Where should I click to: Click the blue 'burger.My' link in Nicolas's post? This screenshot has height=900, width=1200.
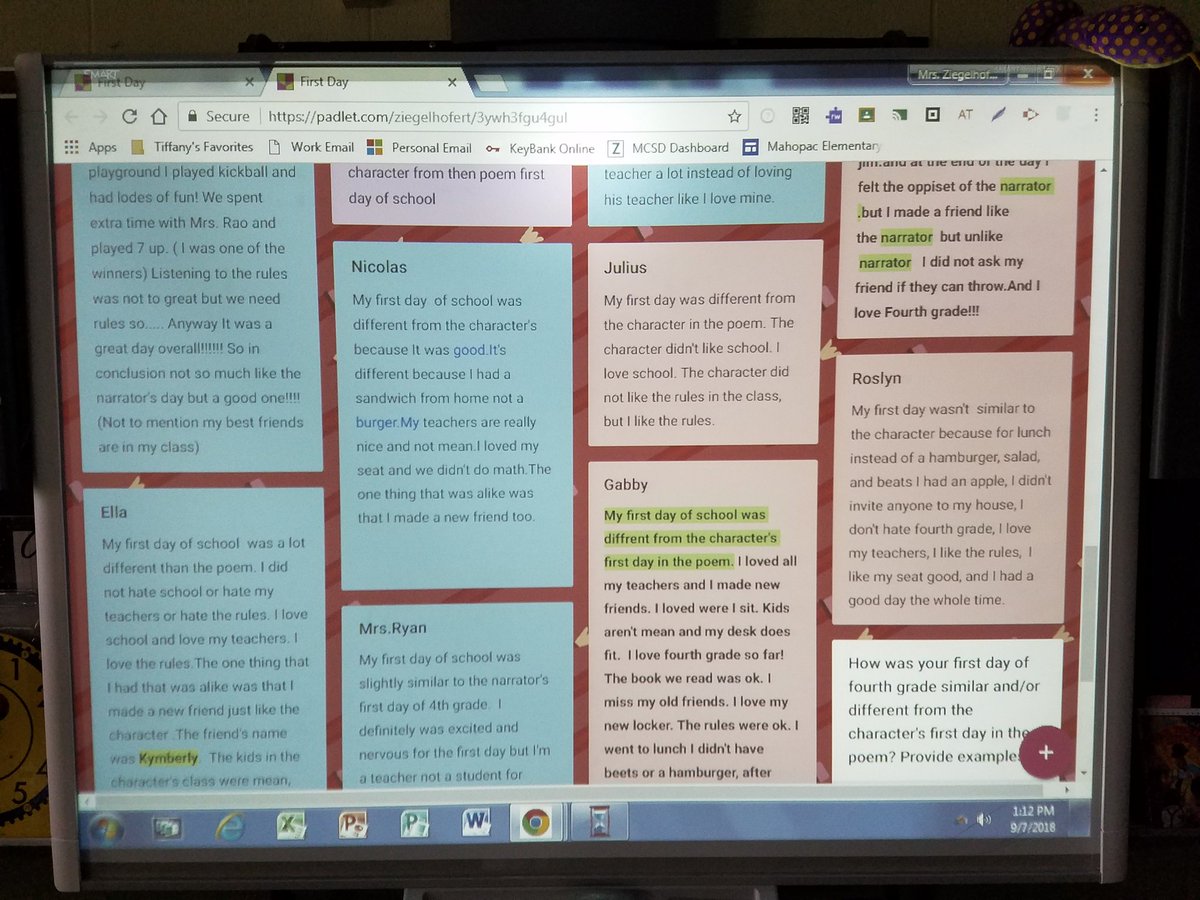[388, 422]
